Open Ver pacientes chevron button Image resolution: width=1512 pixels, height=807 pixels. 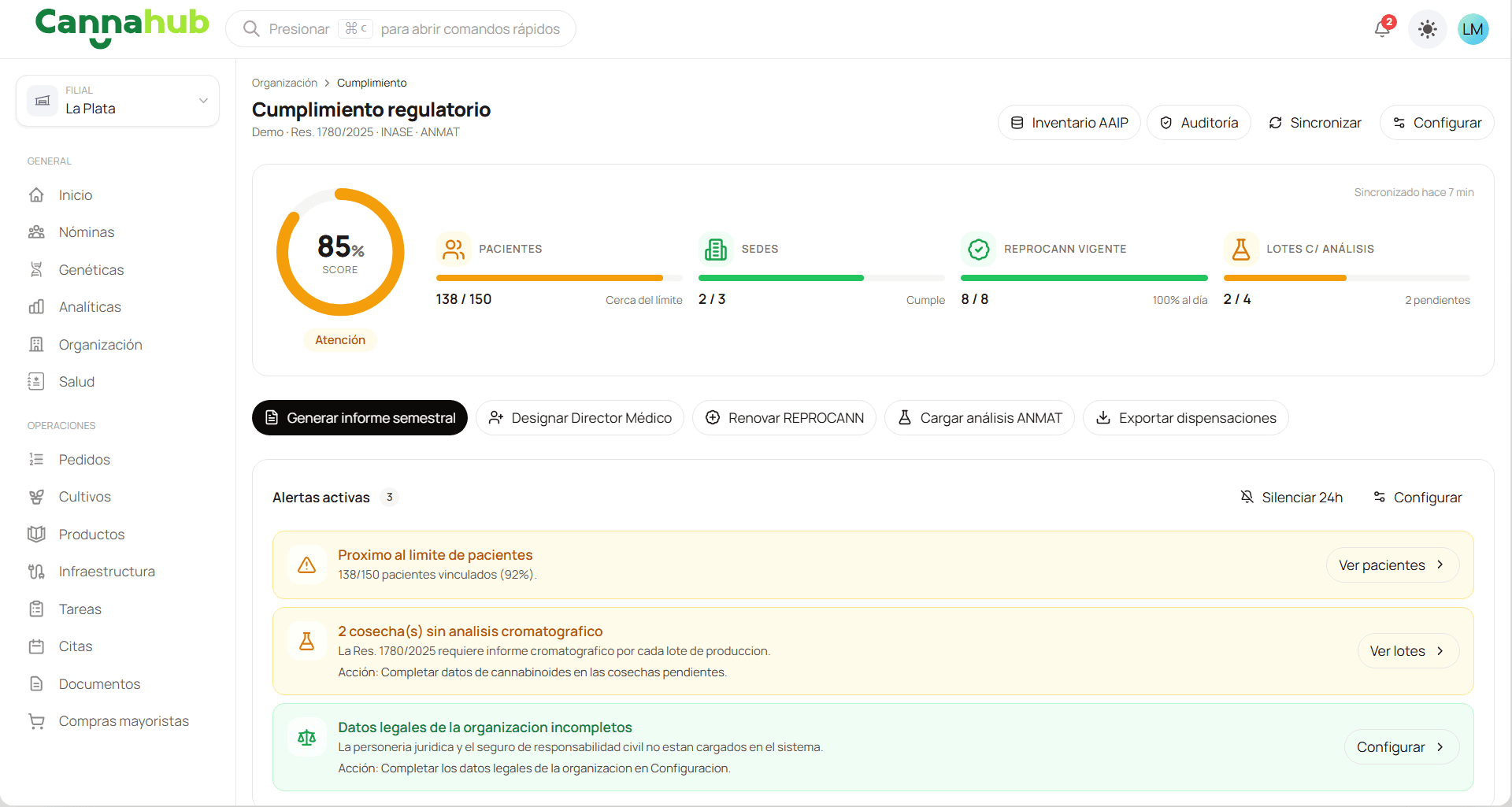pos(1392,565)
